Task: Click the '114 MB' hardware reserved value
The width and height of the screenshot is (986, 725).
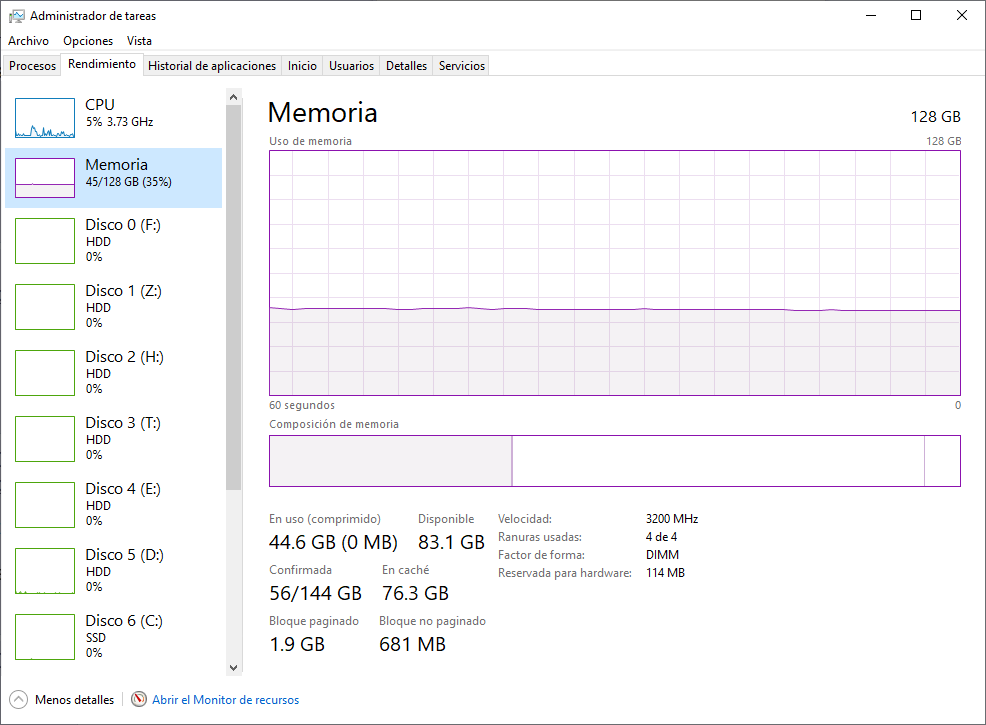Action: pyautogui.click(x=665, y=573)
